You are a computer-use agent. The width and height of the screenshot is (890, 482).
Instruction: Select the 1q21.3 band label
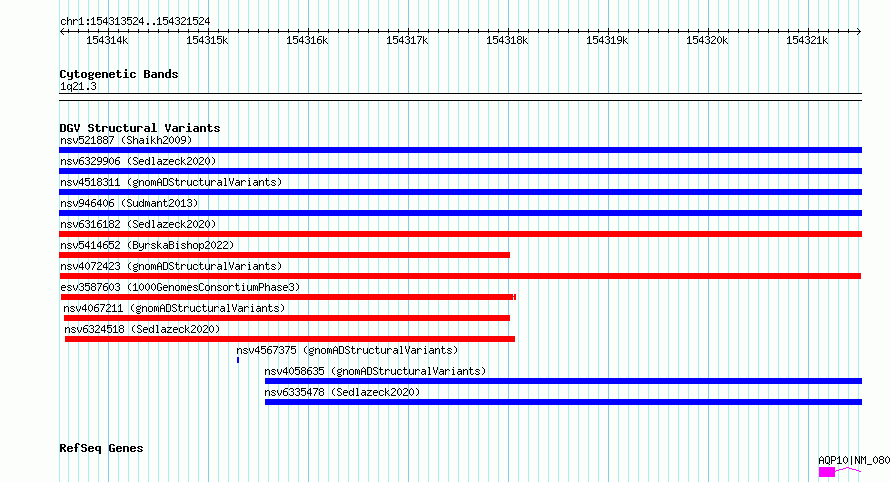78,86
